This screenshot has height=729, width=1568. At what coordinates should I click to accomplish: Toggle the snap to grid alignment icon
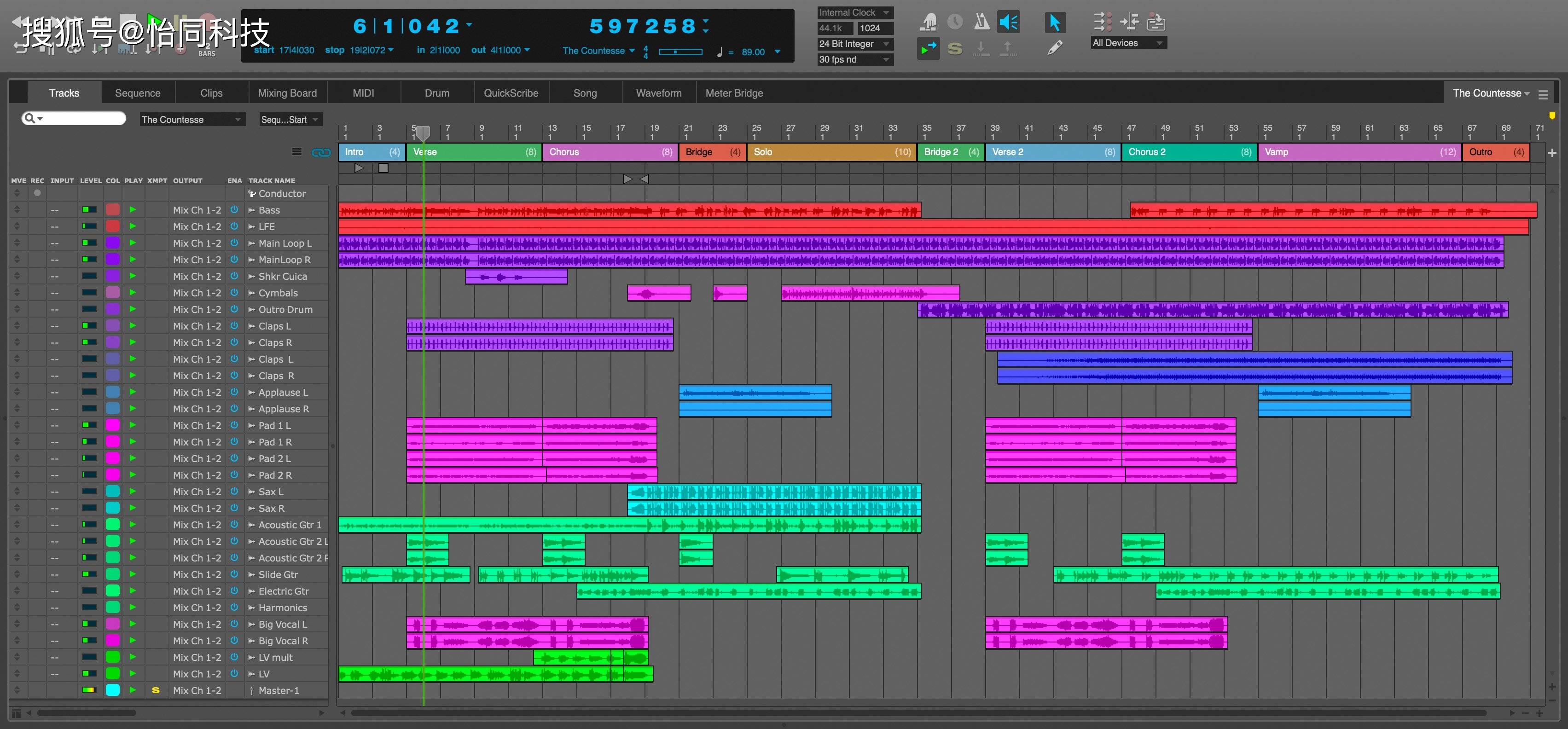(x=1129, y=23)
